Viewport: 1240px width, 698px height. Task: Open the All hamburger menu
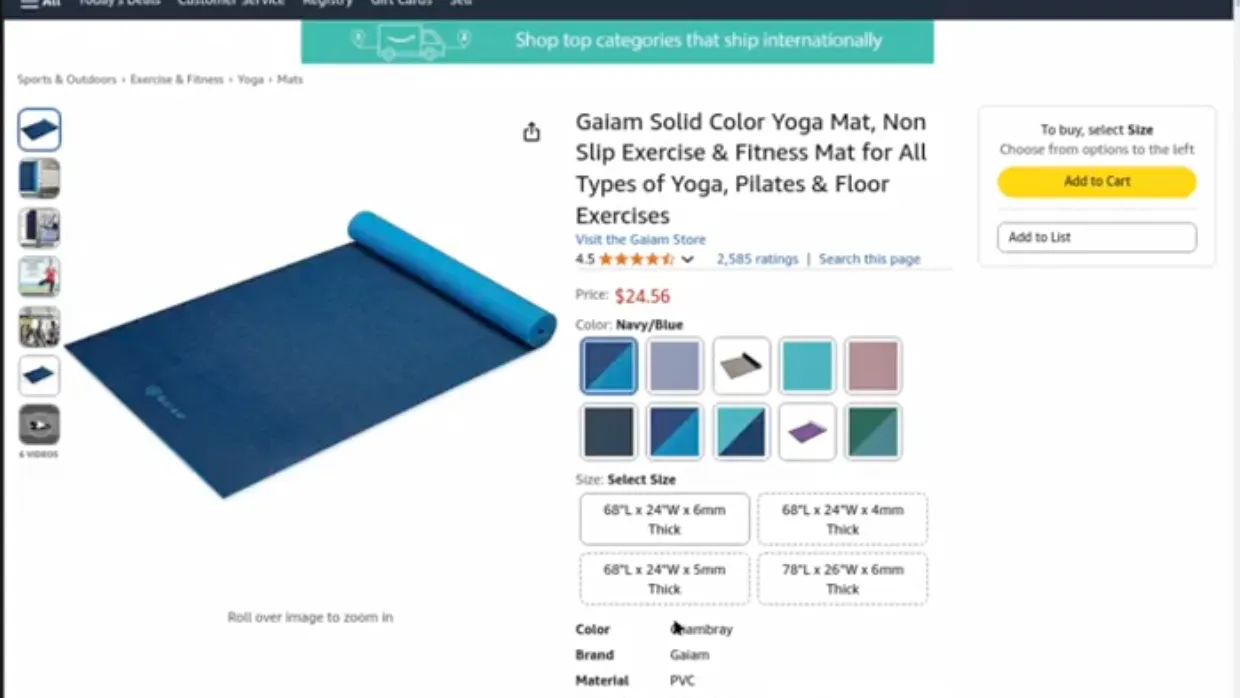pos(40,3)
